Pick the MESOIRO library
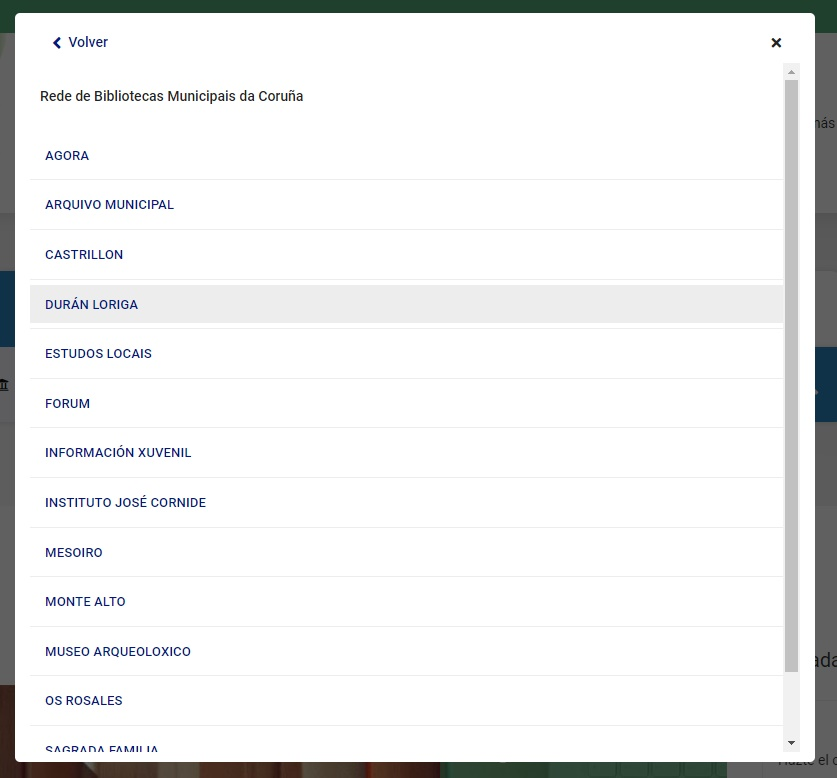This screenshot has width=837, height=778. point(73,553)
